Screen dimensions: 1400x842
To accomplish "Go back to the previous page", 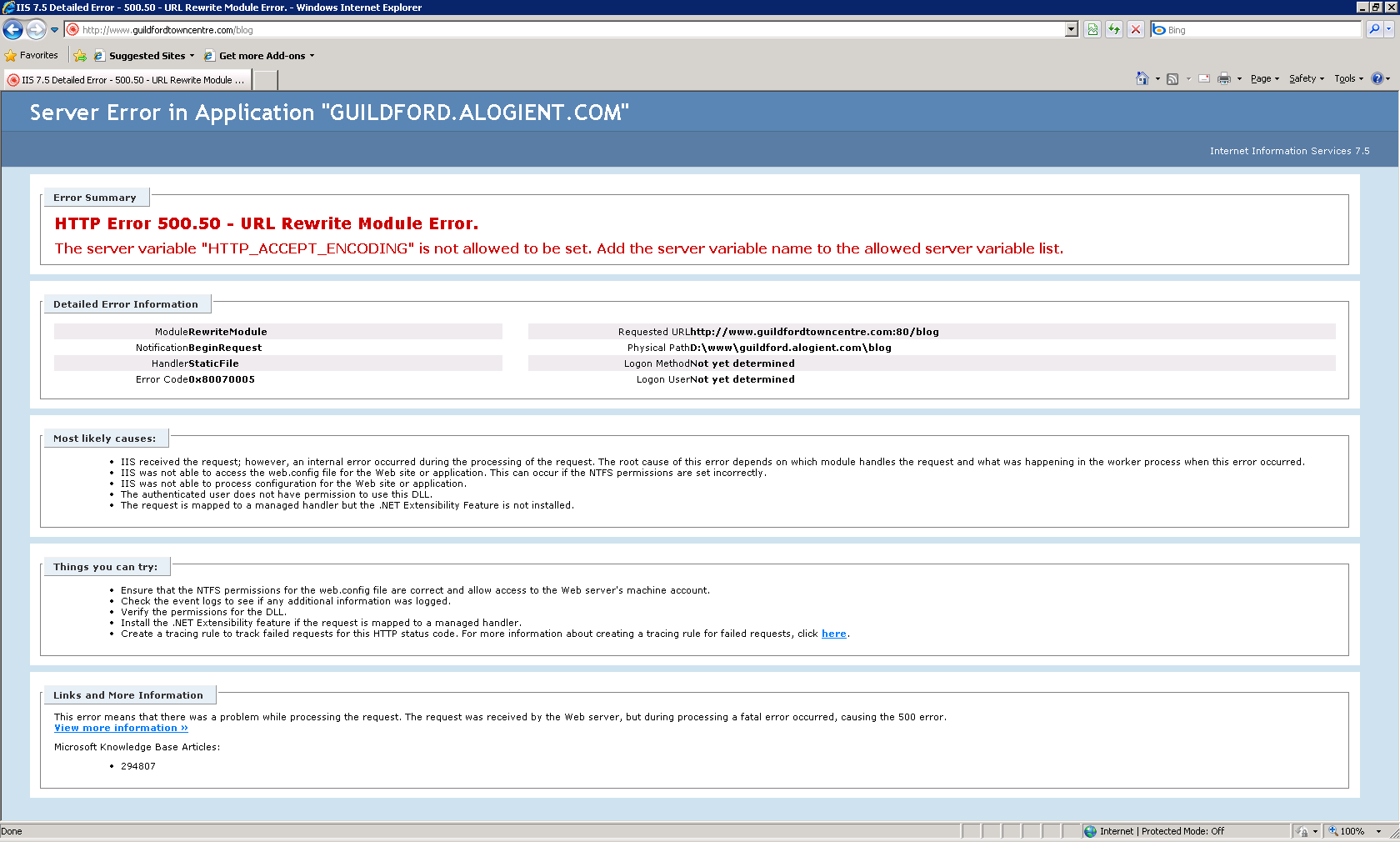I will coord(12,29).
